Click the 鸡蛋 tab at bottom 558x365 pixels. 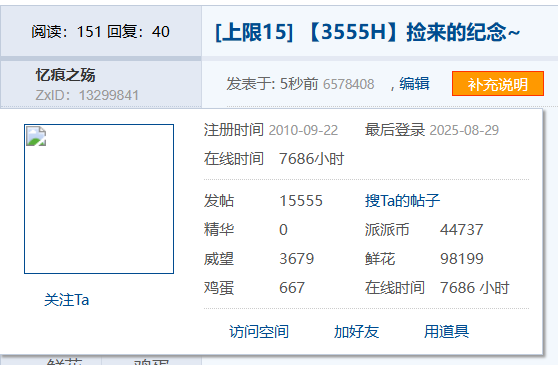click(152, 361)
